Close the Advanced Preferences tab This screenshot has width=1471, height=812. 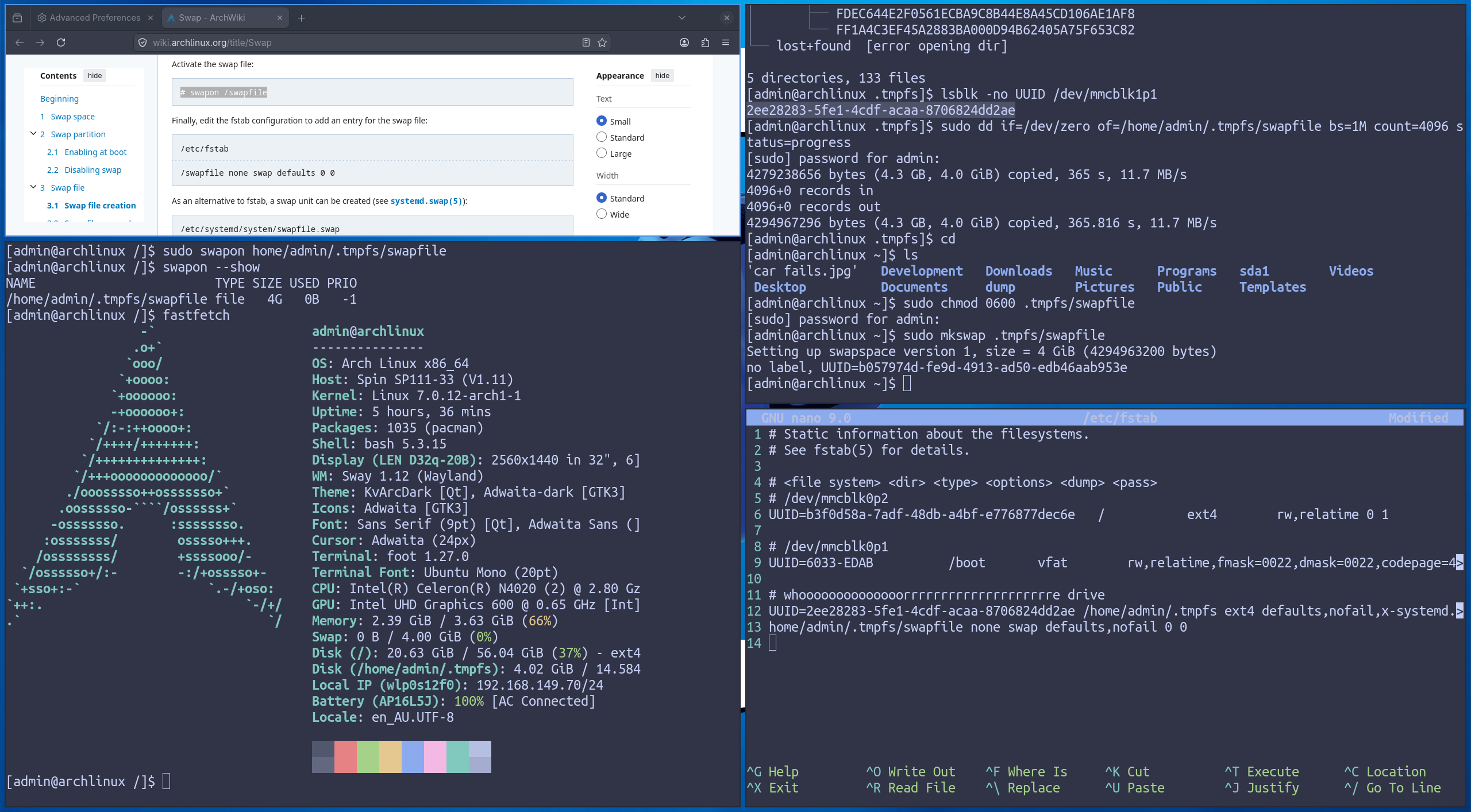point(151,18)
